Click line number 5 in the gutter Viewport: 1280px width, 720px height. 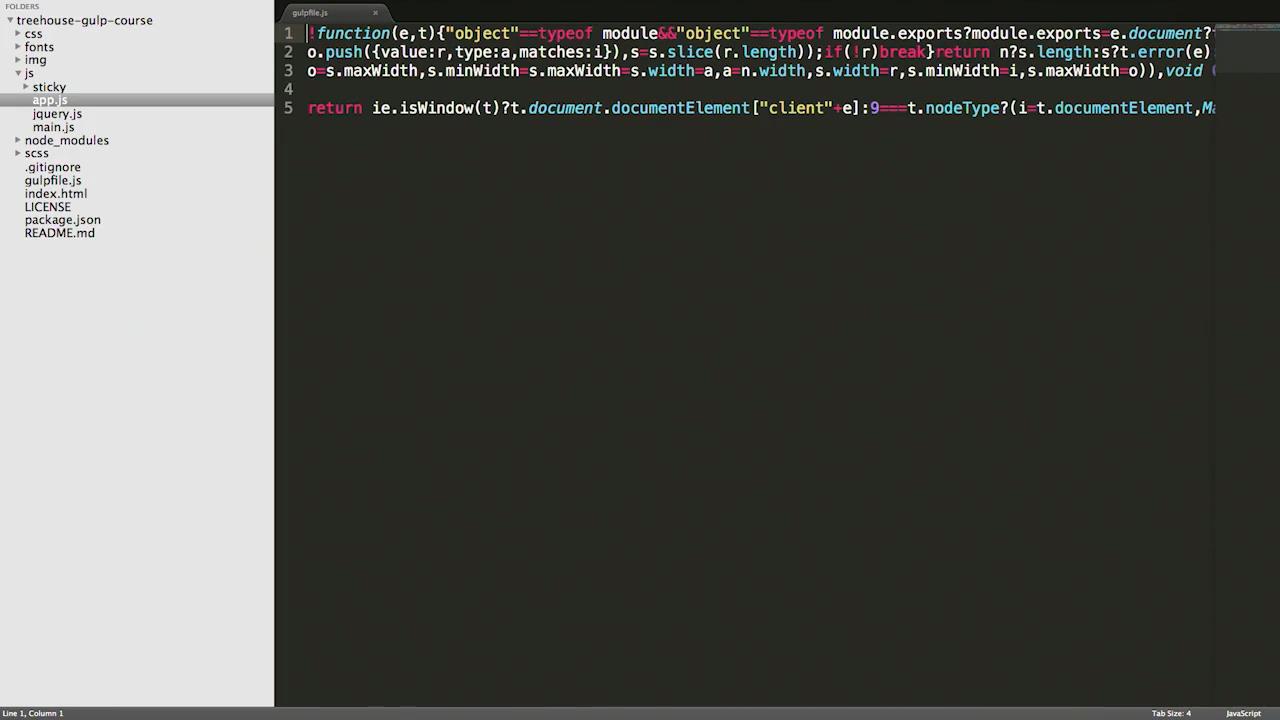click(288, 108)
